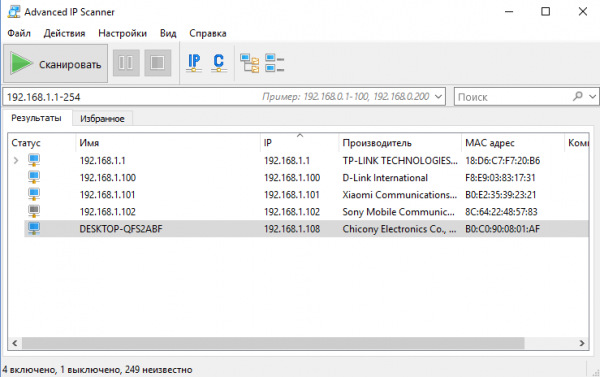This screenshot has width=600, height=377.
Task: Click the horizontal scrollbar right arrow
Action: coord(582,343)
